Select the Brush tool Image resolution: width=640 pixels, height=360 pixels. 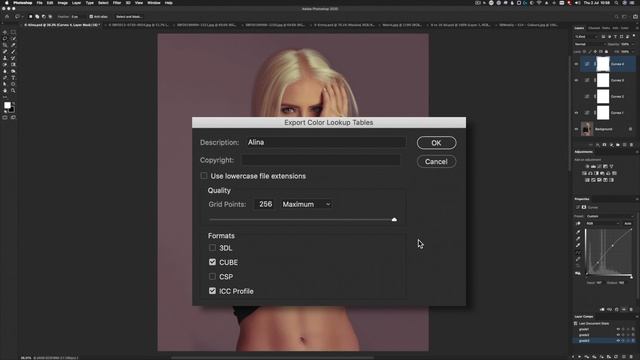click(13, 52)
